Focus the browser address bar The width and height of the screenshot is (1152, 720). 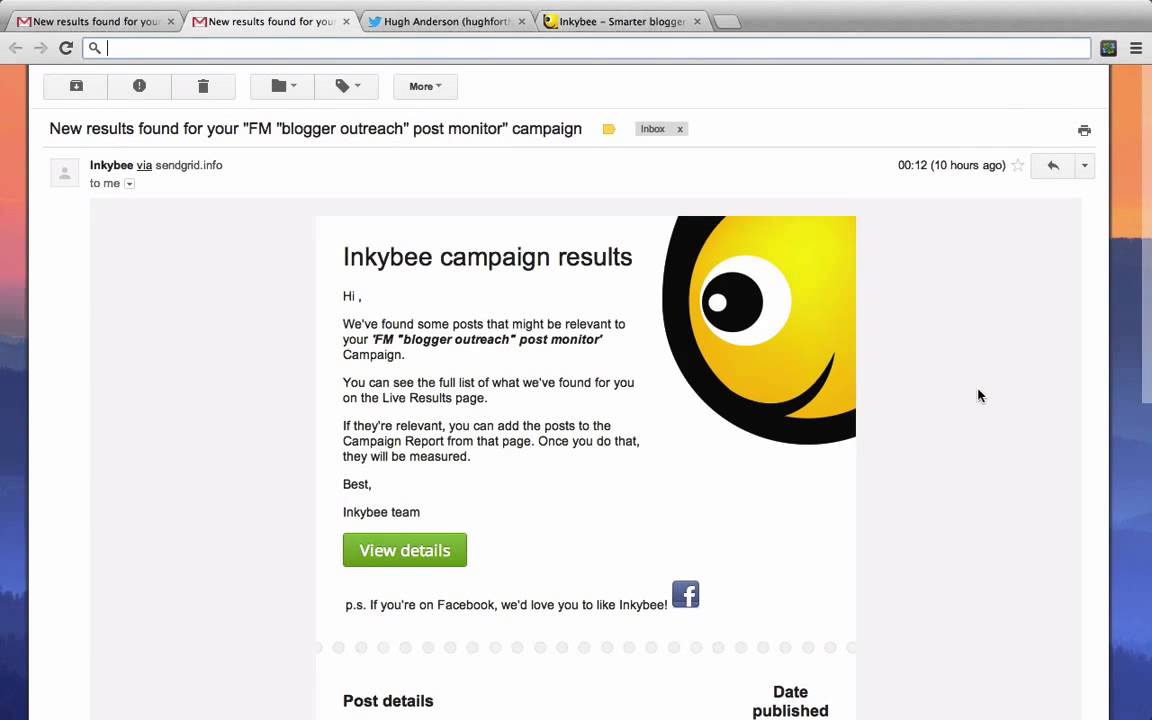[x=586, y=48]
